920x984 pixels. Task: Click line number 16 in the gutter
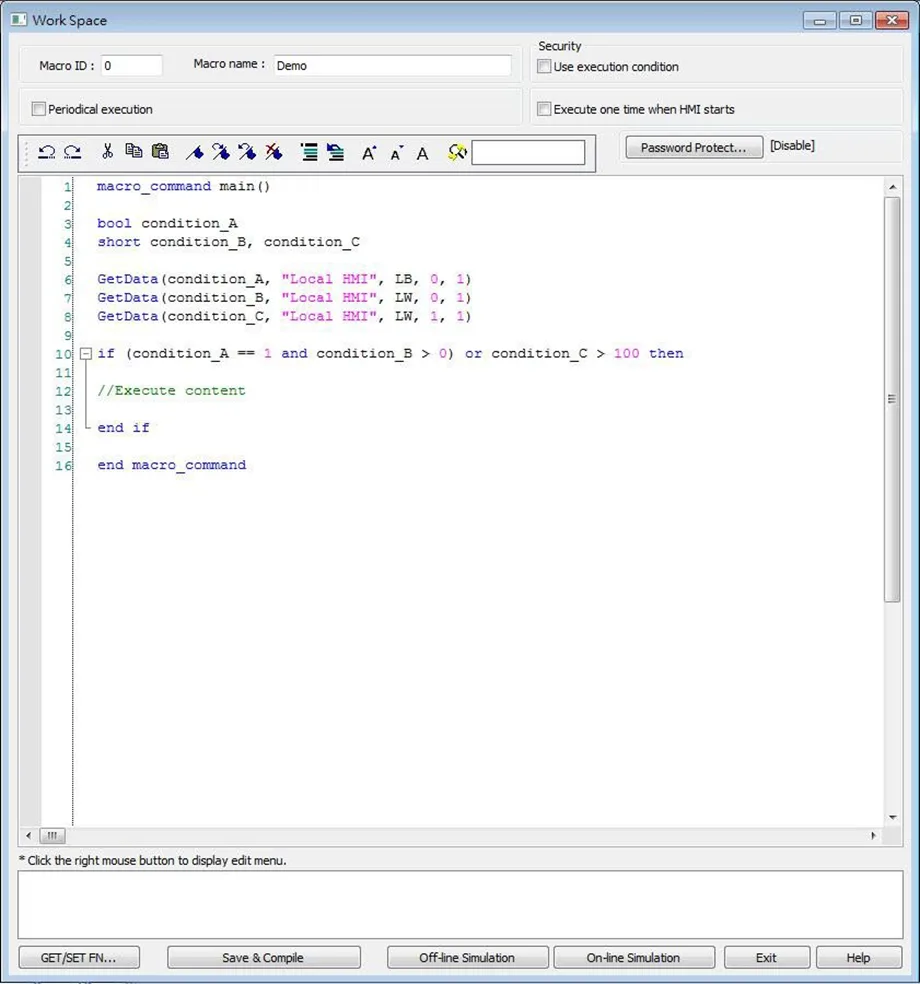(63, 466)
